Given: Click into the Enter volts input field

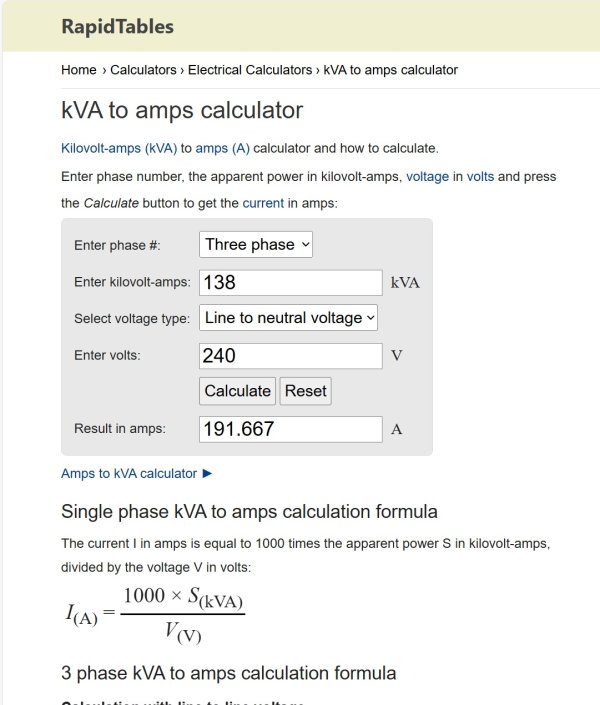Looking at the screenshot, I should (x=291, y=355).
